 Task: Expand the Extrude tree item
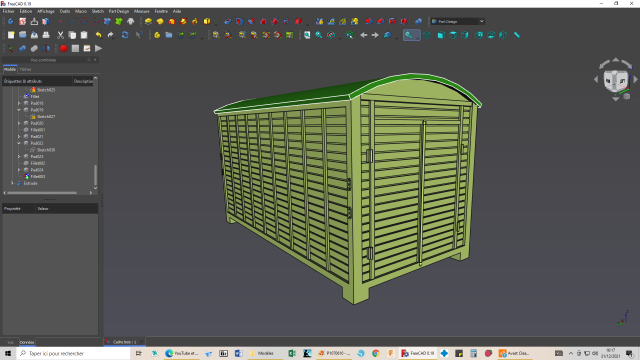12,183
